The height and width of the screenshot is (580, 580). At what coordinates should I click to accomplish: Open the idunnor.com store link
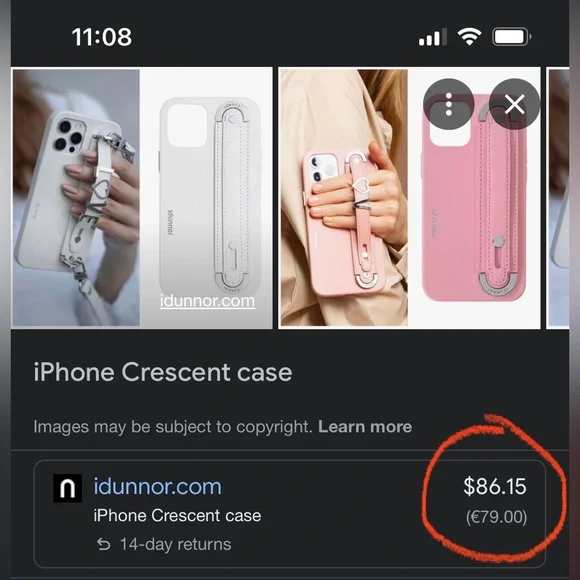click(x=157, y=486)
